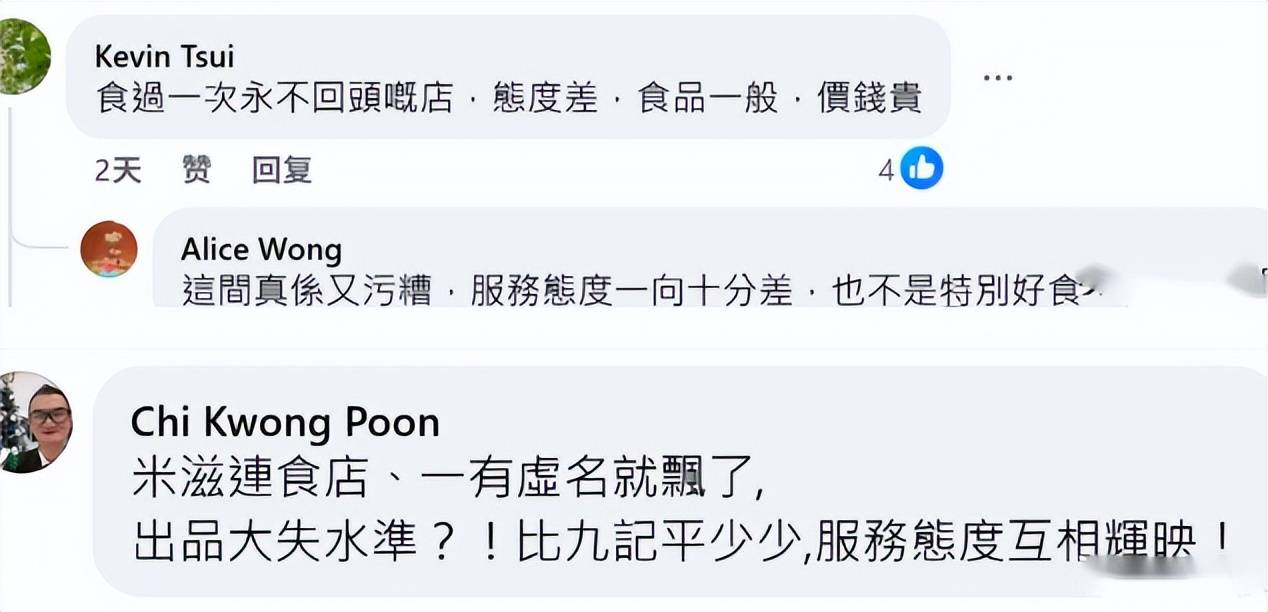Click the Alice Wong name link

[x=261, y=249]
